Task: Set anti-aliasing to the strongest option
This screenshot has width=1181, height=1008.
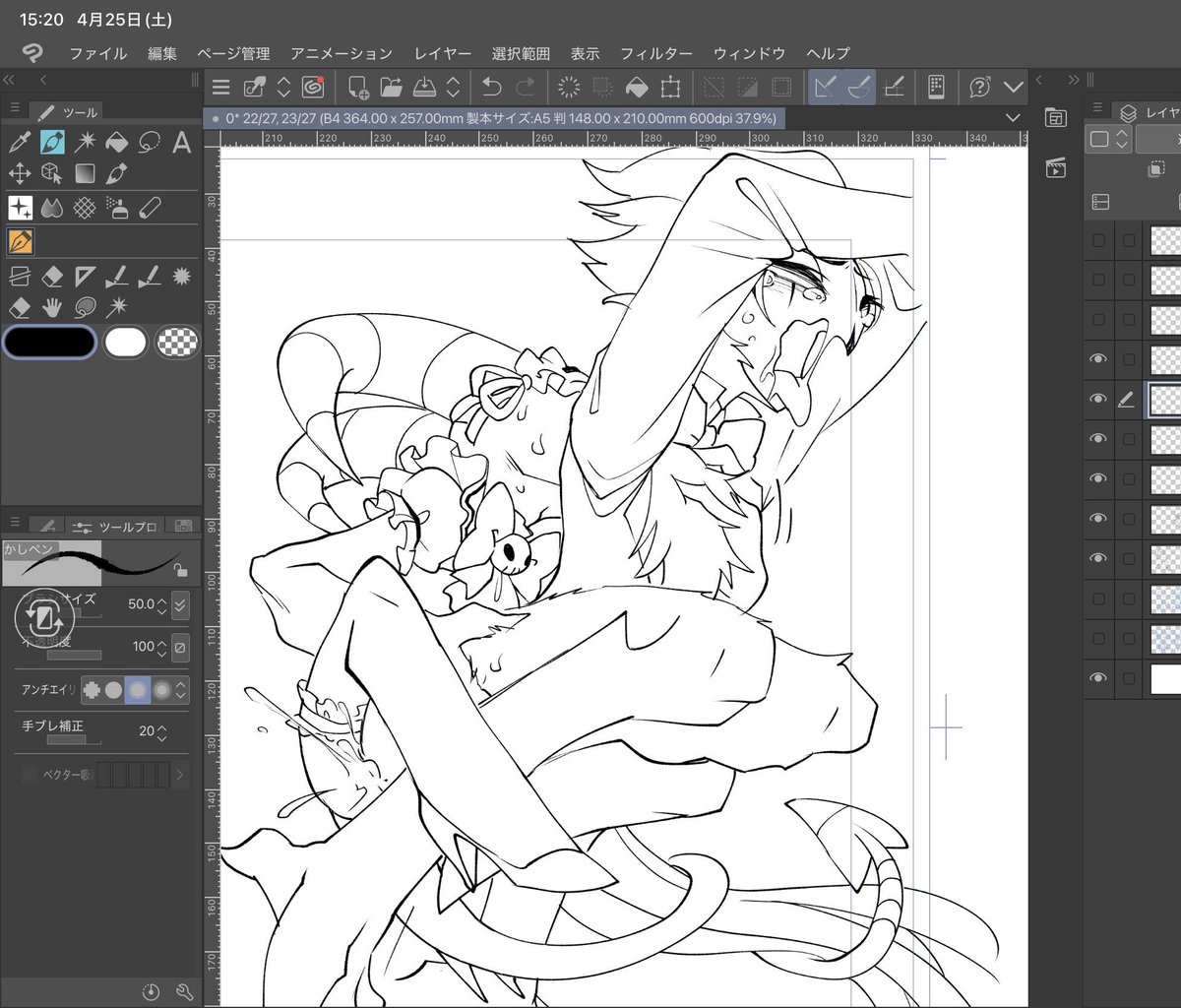Action: 161,690
